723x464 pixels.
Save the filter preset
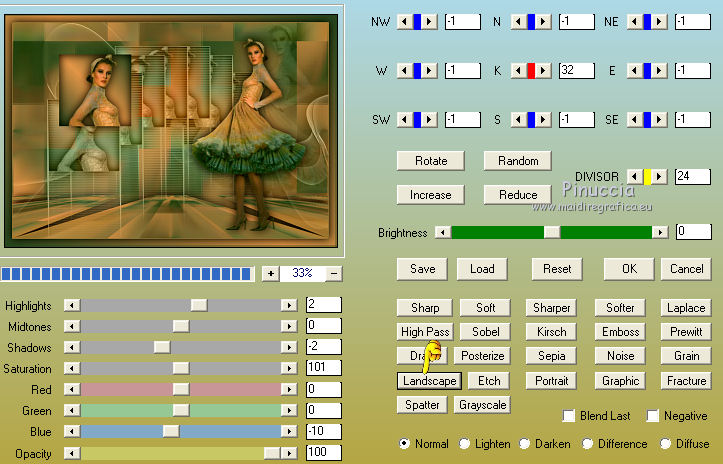(x=422, y=269)
